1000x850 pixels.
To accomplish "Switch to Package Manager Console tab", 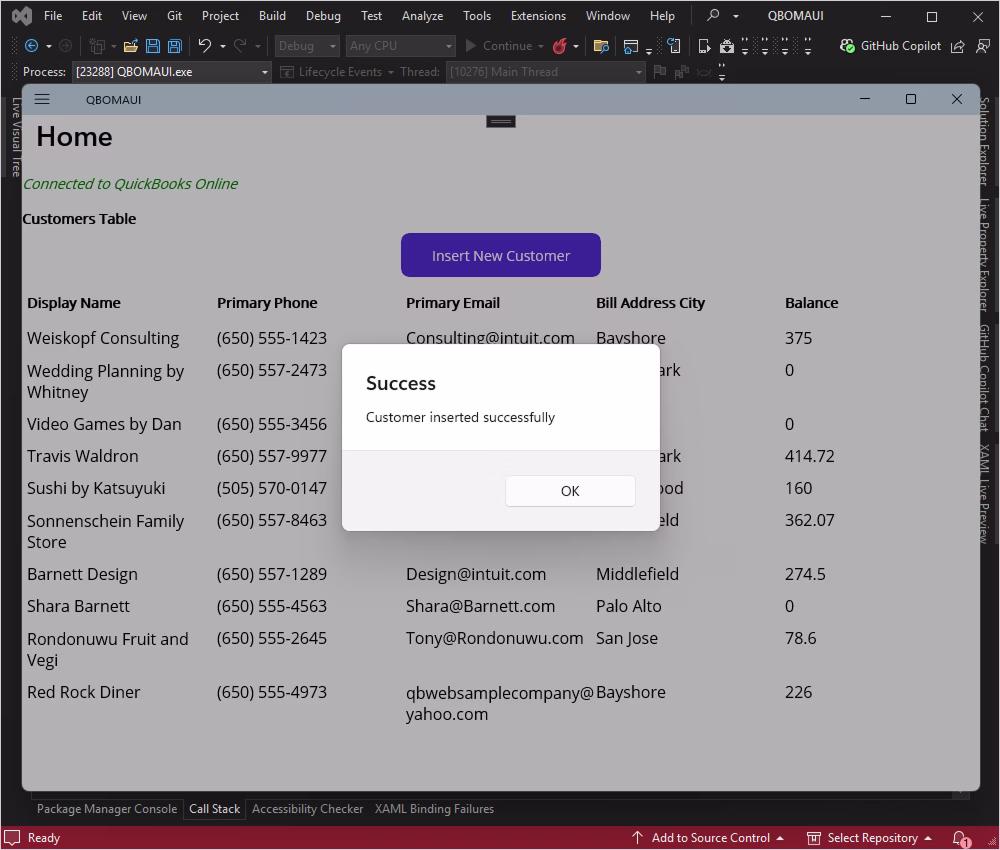I will point(107,809).
